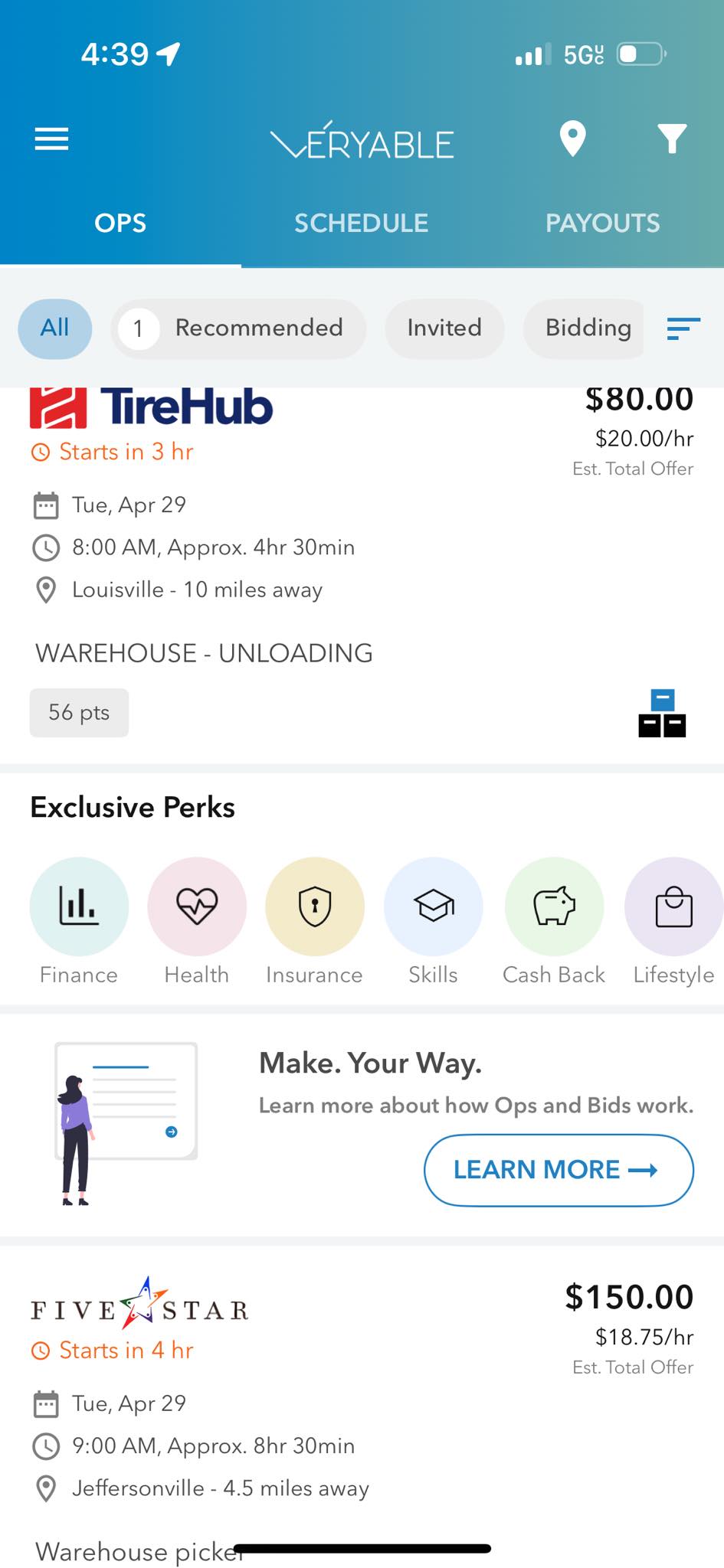Image resolution: width=724 pixels, height=1568 pixels.
Task: Select the Bidding filter chip
Action: point(584,328)
